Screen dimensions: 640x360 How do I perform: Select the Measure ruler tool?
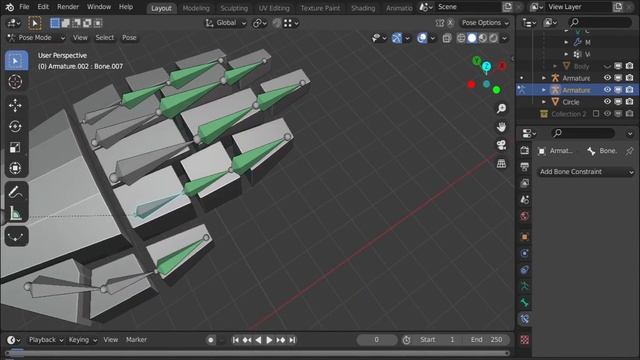pyautogui.click(x=16, y=213)
